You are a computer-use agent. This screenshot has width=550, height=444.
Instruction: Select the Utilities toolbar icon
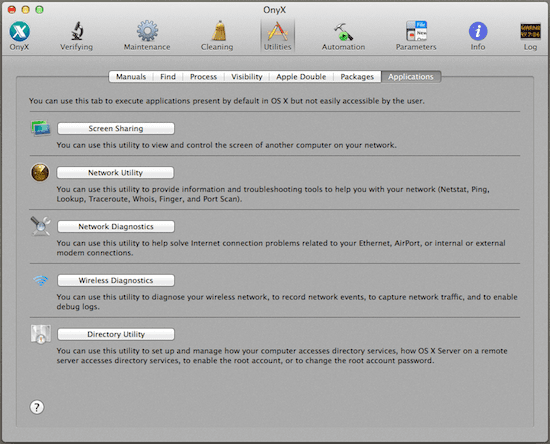pos(277,32)
